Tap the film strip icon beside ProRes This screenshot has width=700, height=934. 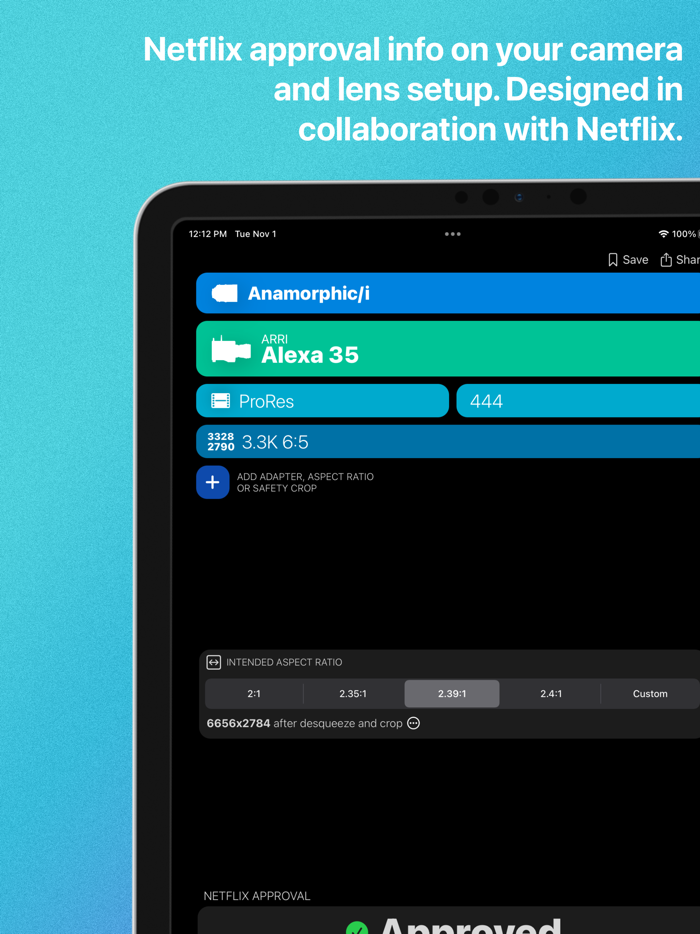click(x=220, y=401)
